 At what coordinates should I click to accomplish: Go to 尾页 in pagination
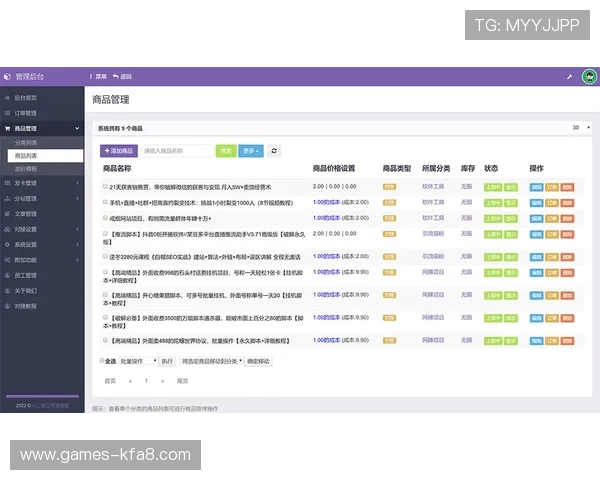point(182,381)
